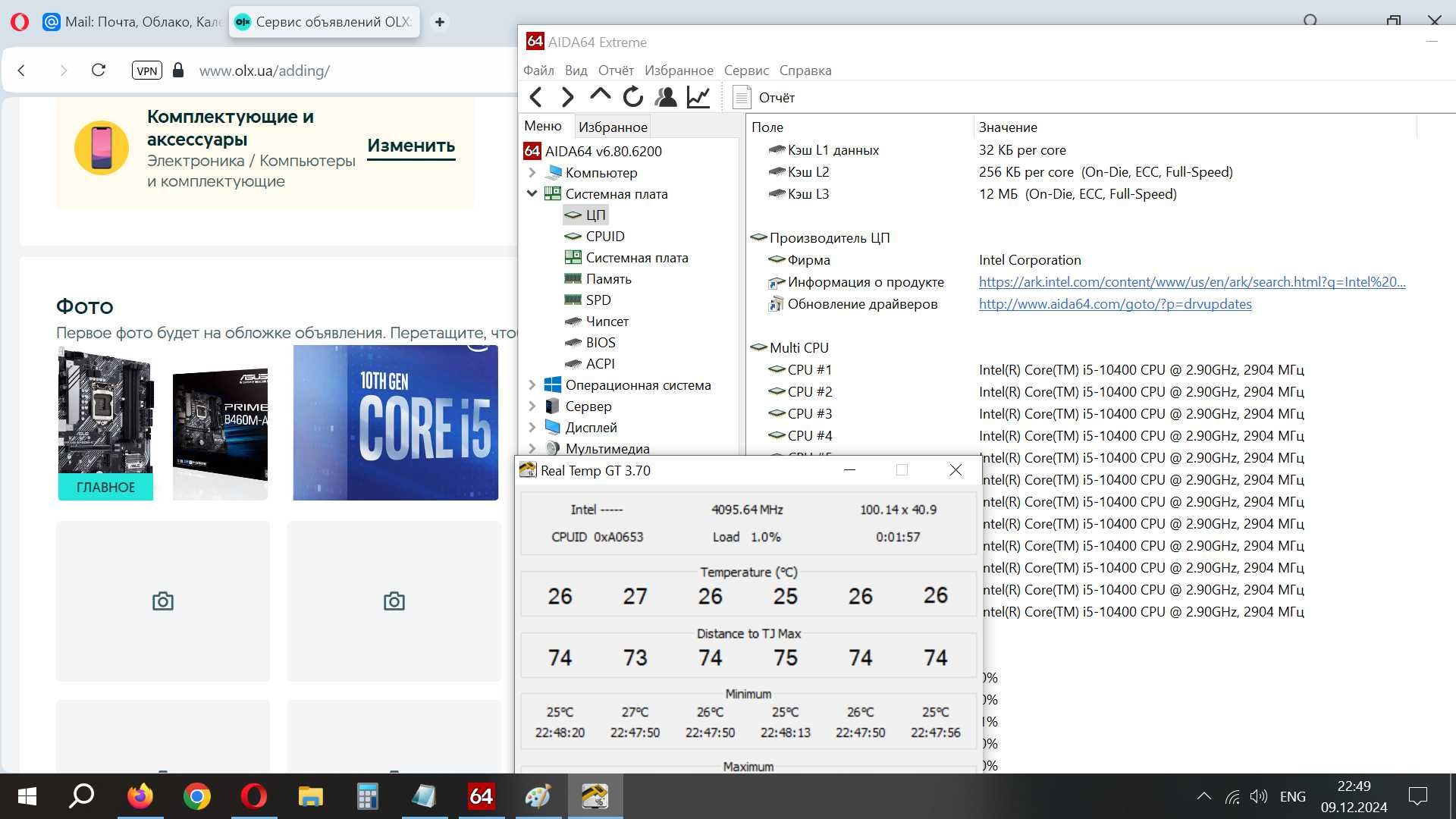1456x819 pixels.
Task: Select the Кэш L3 row
Action: click(972, 193)
